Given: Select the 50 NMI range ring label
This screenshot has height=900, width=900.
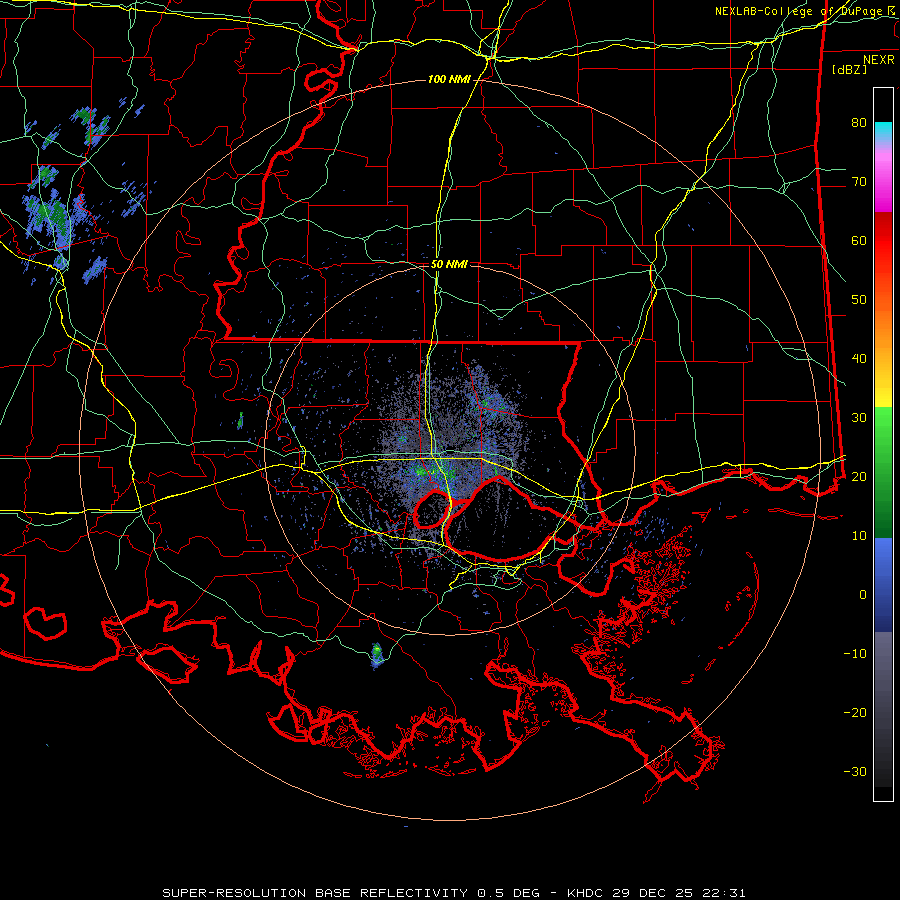Looking at the screenshot, I should point(449,264).
